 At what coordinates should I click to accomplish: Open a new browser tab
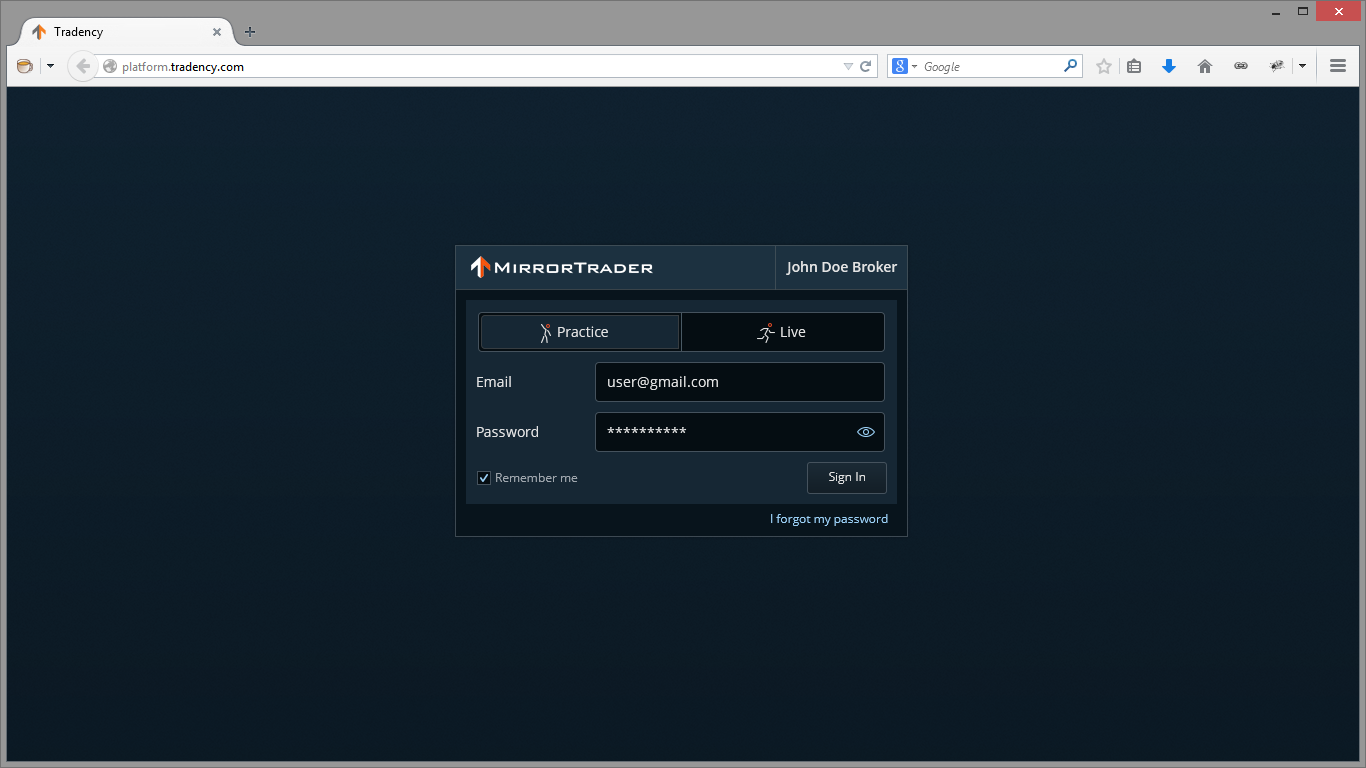pos(250,32)
